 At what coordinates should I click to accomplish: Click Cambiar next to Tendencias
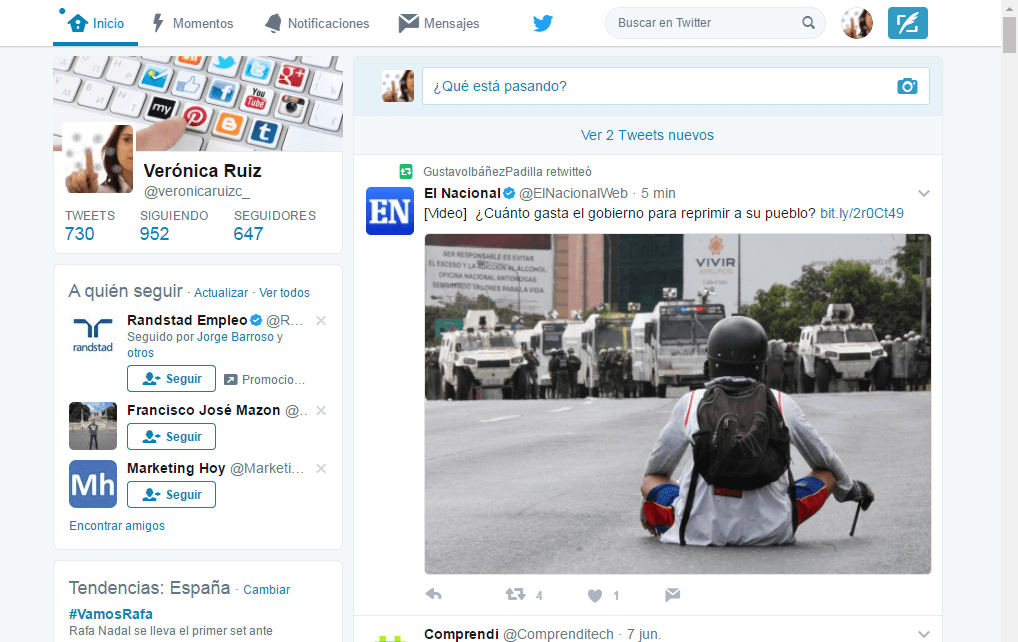pyautogui.click(x=266, y=589)
